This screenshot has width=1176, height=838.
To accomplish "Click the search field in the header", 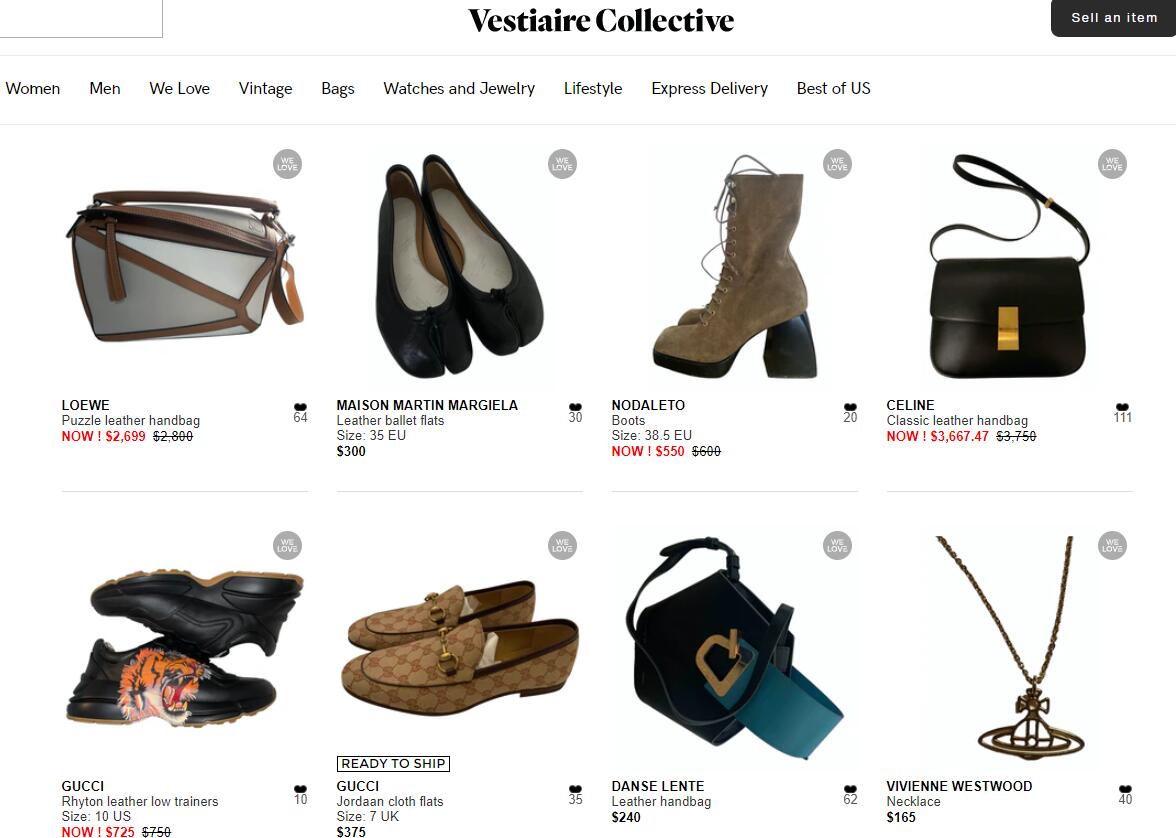I will tap(81, 18).
